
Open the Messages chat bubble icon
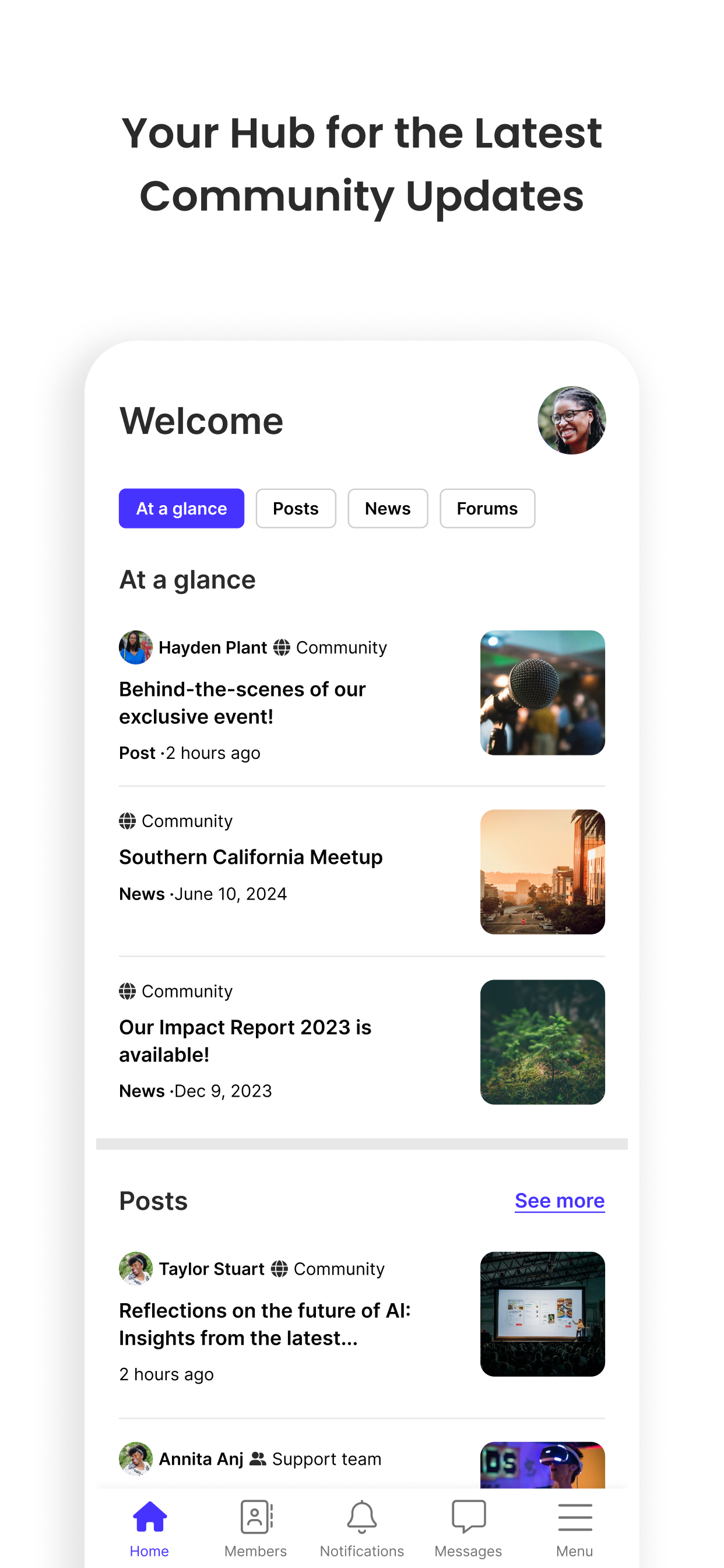[469, 1516]
